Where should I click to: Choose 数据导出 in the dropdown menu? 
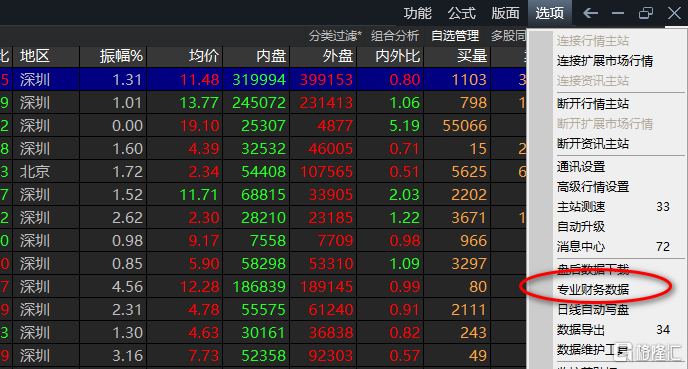[x=581, y=330]
